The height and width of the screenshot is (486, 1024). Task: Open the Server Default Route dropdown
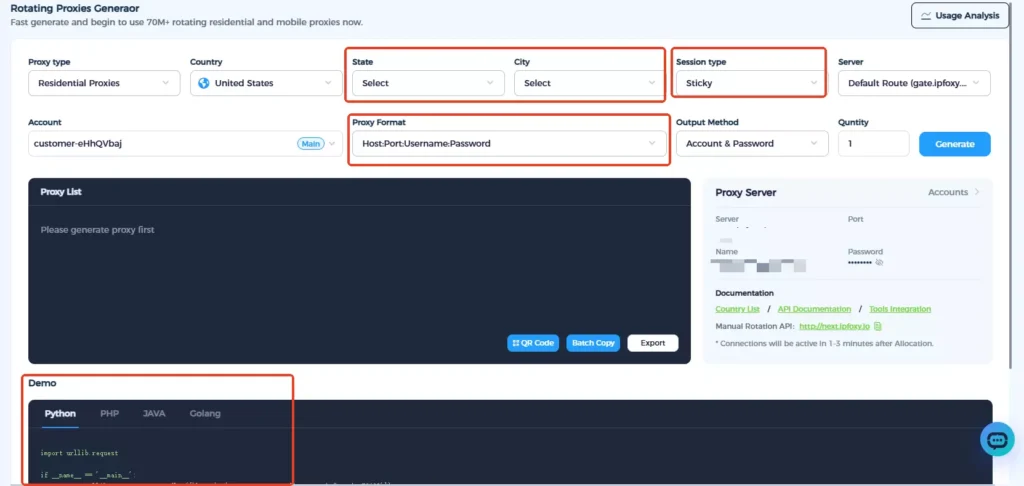click(914, 83)
